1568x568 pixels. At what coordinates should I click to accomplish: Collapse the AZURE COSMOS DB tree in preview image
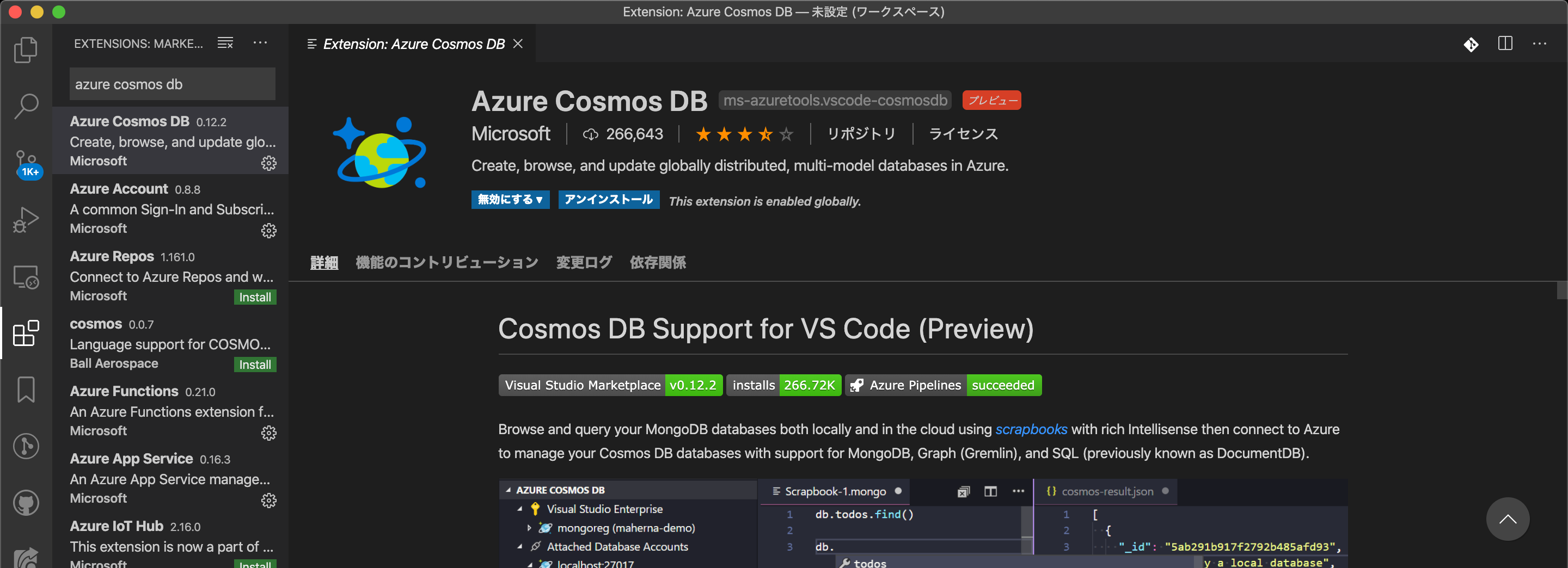click(509, 490)
